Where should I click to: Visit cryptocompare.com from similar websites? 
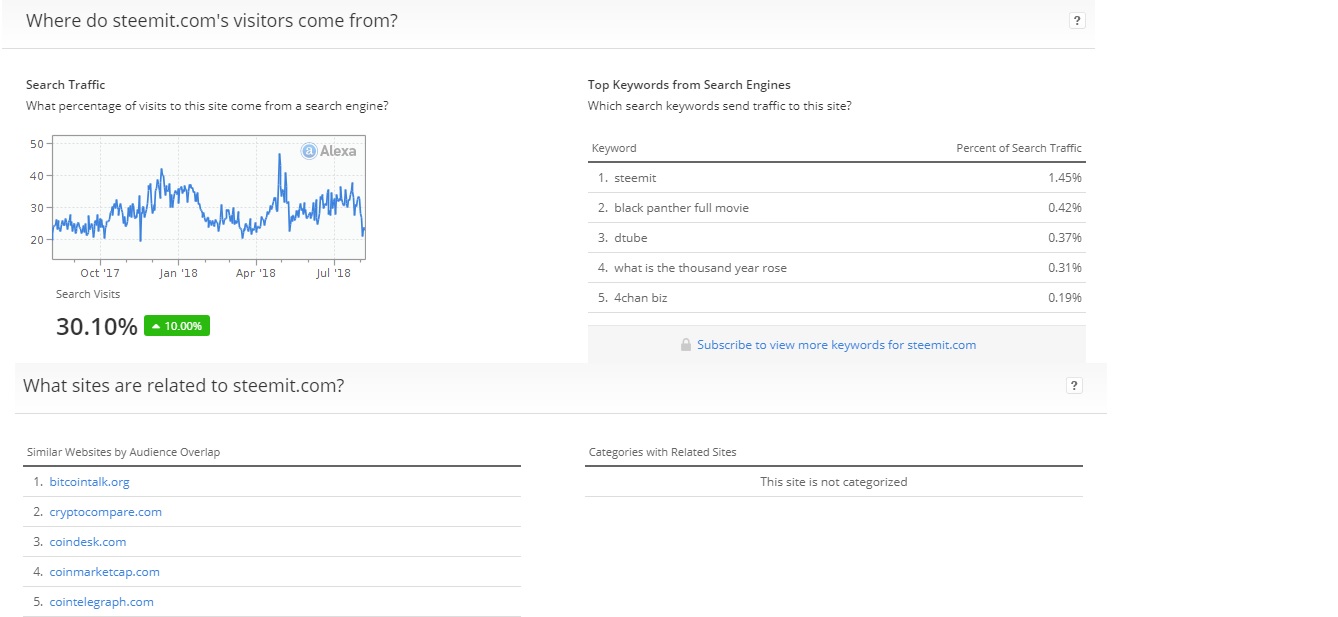[x=105, y=512]
